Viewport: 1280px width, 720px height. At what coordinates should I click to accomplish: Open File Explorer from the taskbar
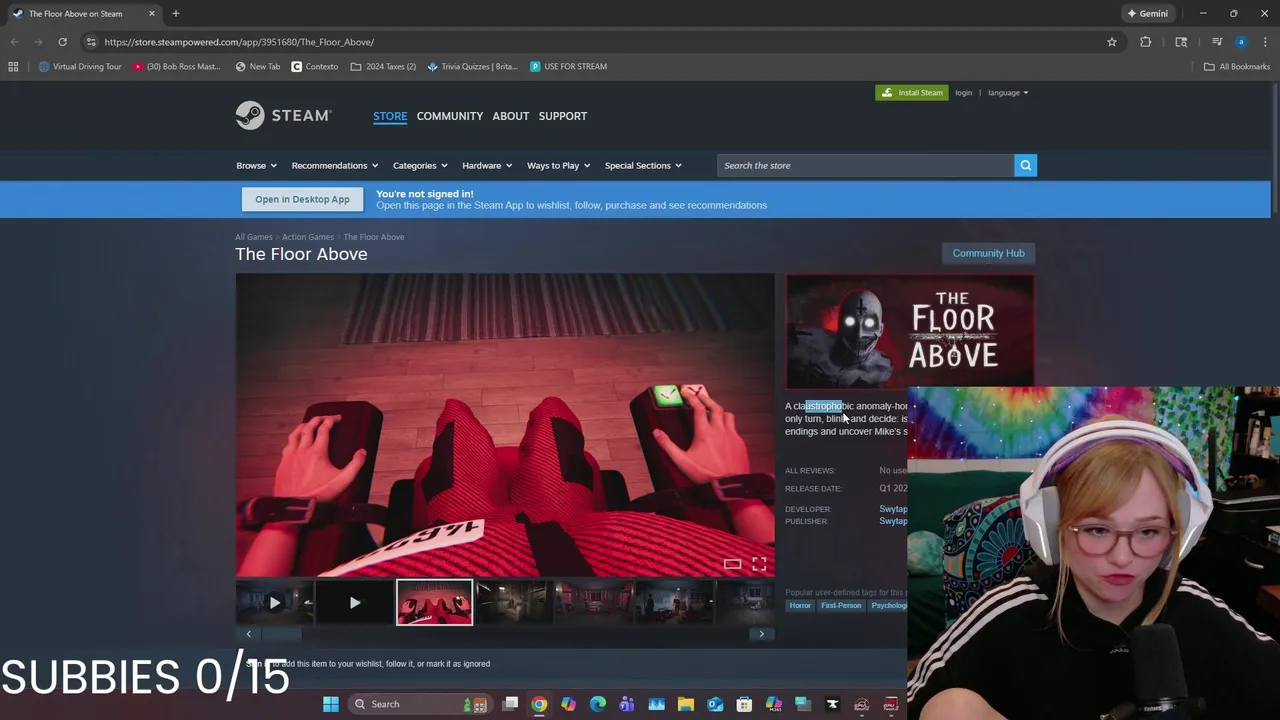686,704
